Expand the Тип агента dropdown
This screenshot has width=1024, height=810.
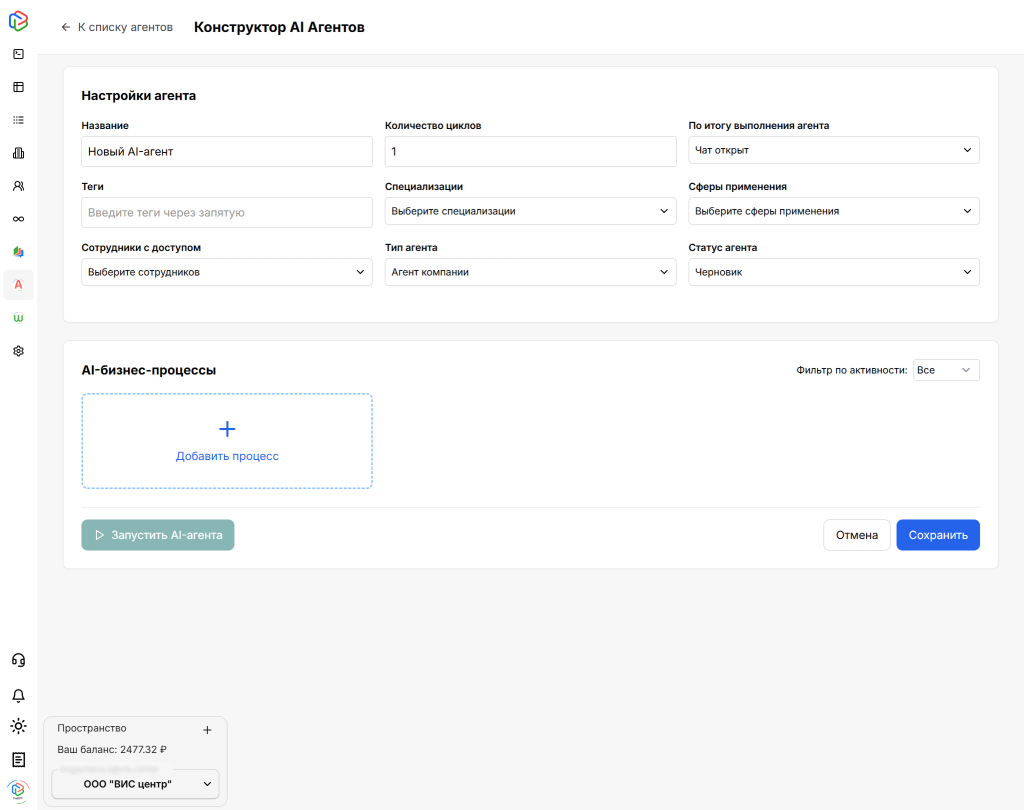point(530,272)
